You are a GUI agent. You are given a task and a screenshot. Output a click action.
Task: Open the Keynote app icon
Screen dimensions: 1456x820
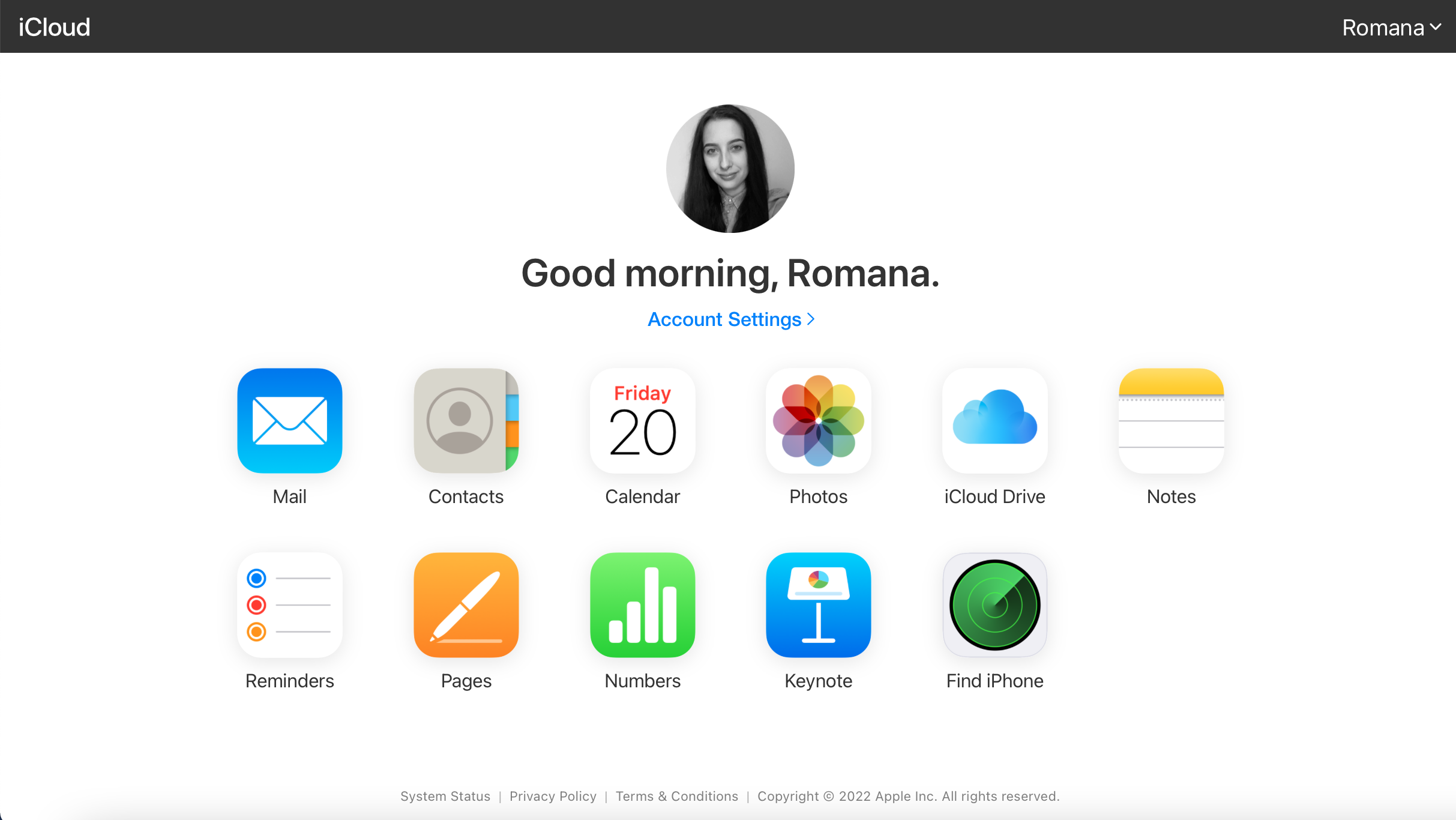(819, 605)
